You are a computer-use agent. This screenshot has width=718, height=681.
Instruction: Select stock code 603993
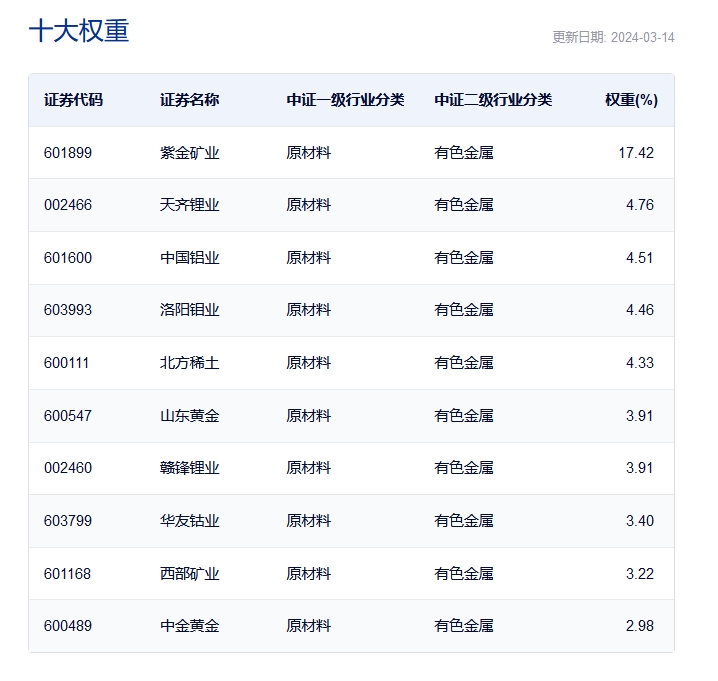[x=68, y=310]
